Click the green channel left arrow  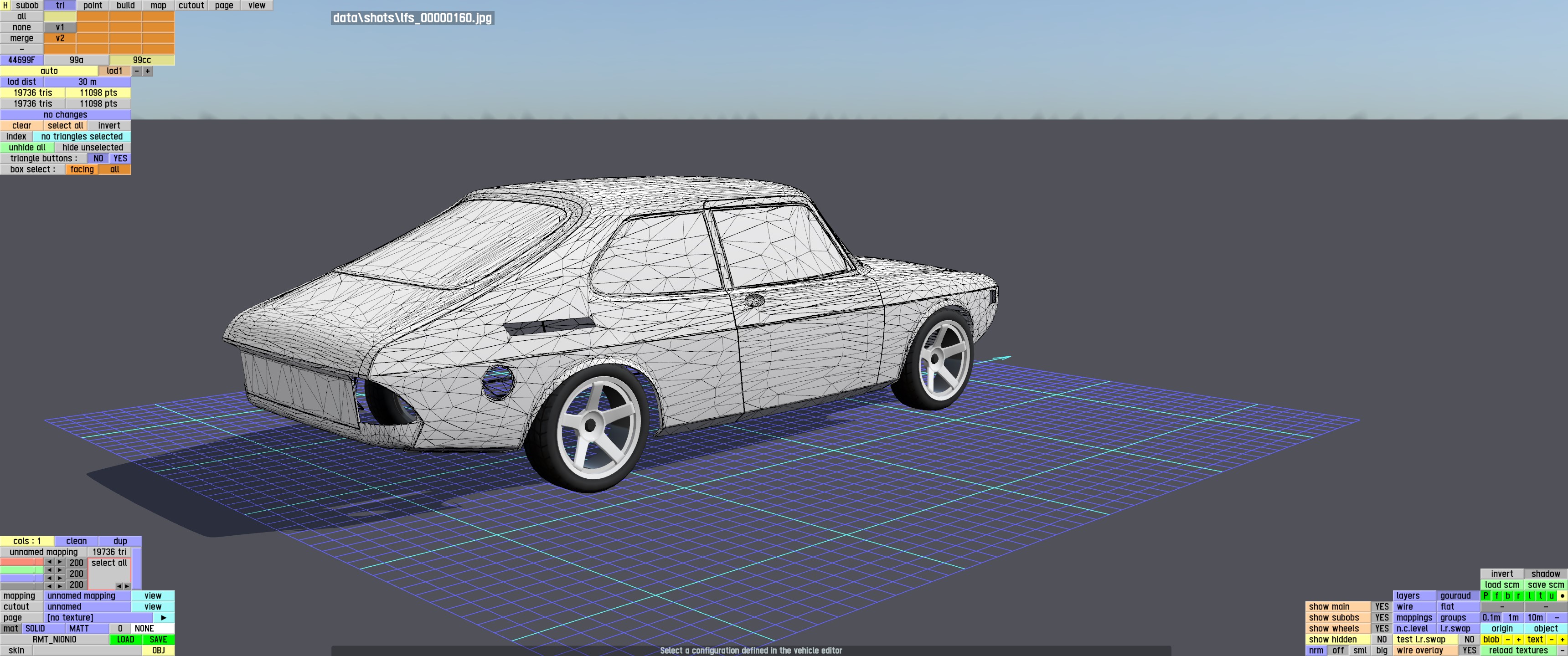[49, 570]
